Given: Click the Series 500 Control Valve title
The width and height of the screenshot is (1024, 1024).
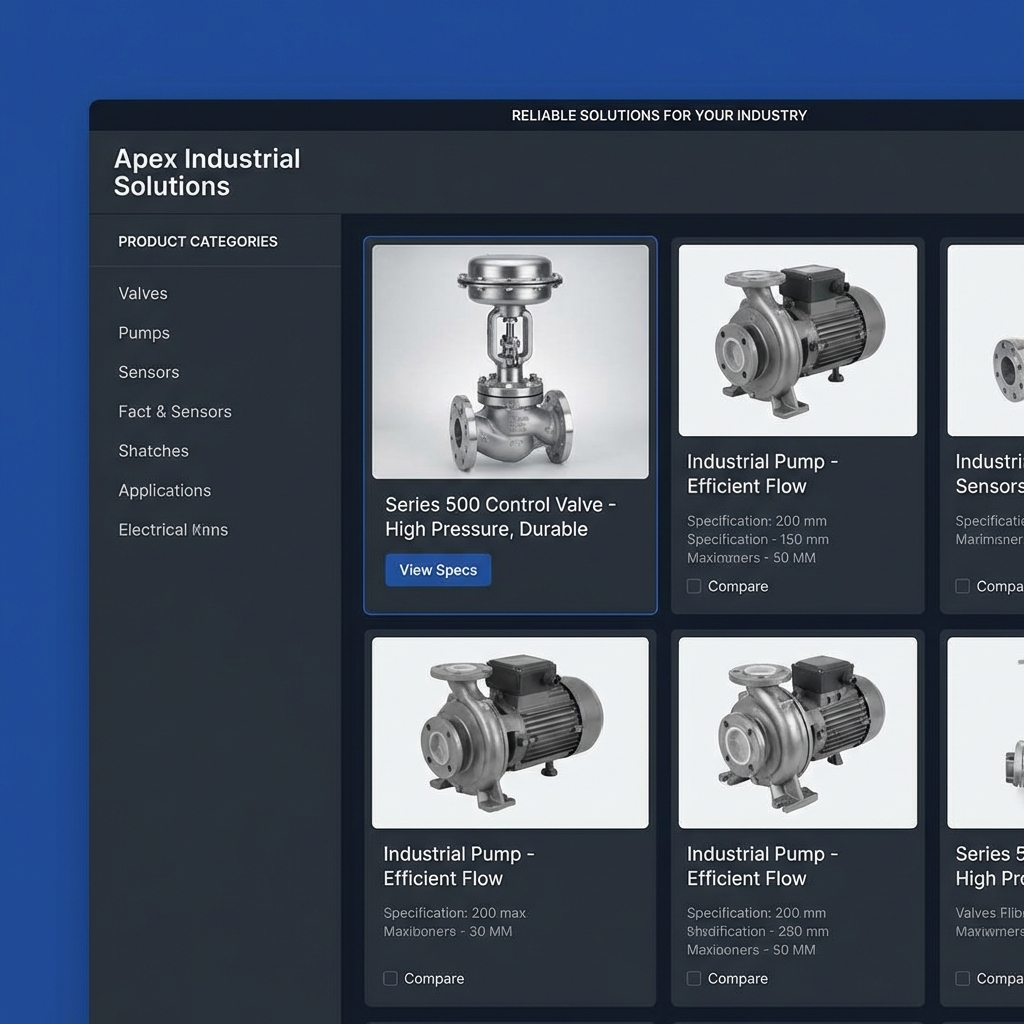Looking at the screenshot, I should (x=500, y=517).
